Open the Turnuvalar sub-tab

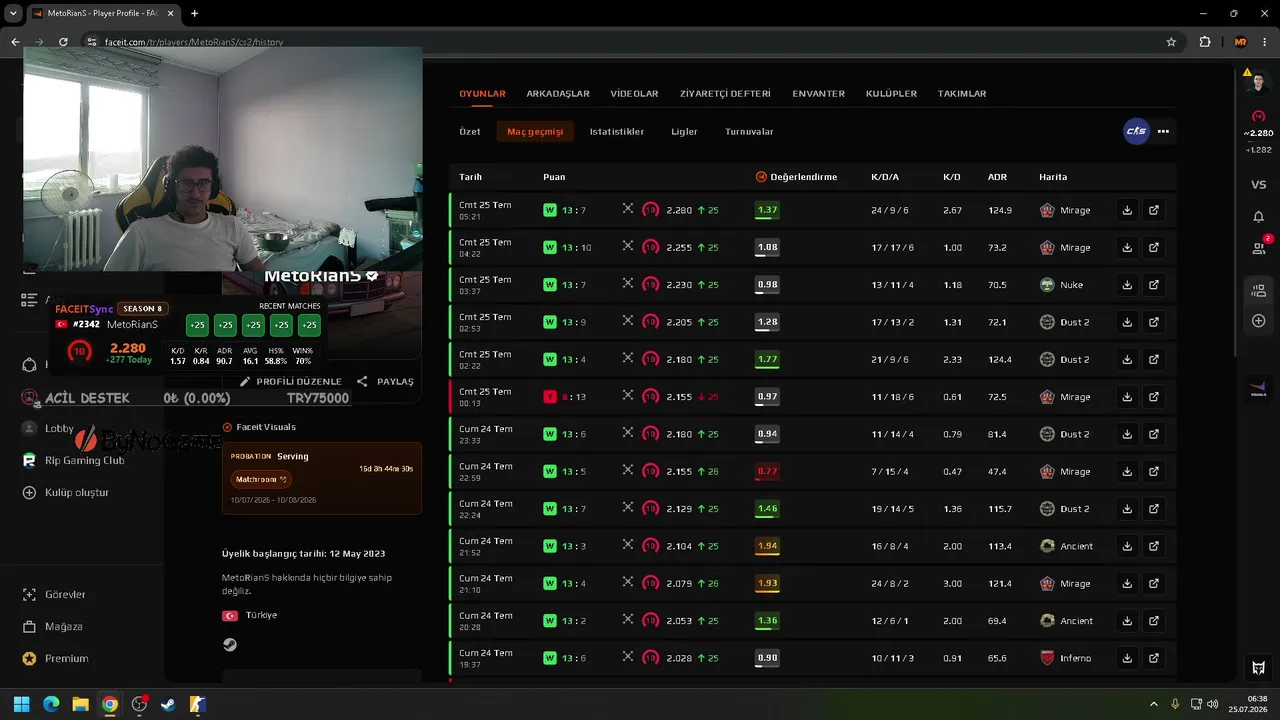tap(749, 131)
